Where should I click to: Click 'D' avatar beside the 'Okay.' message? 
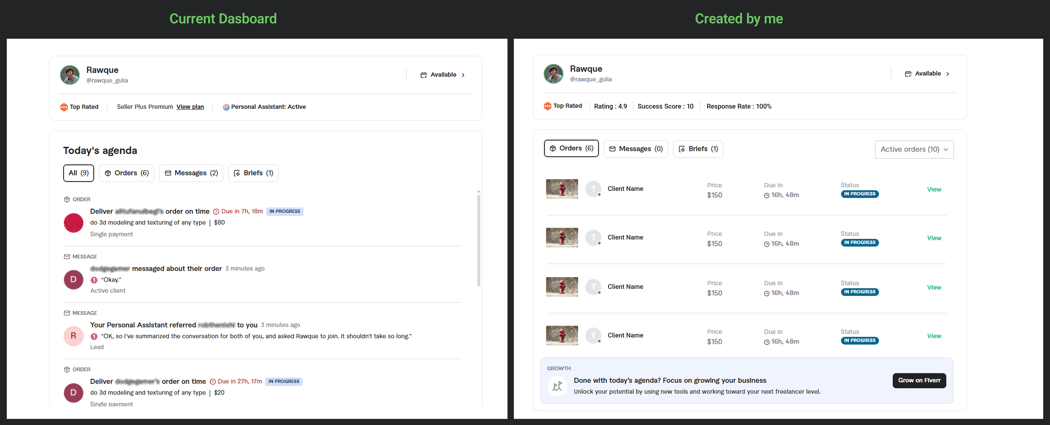tap(74, 280)
